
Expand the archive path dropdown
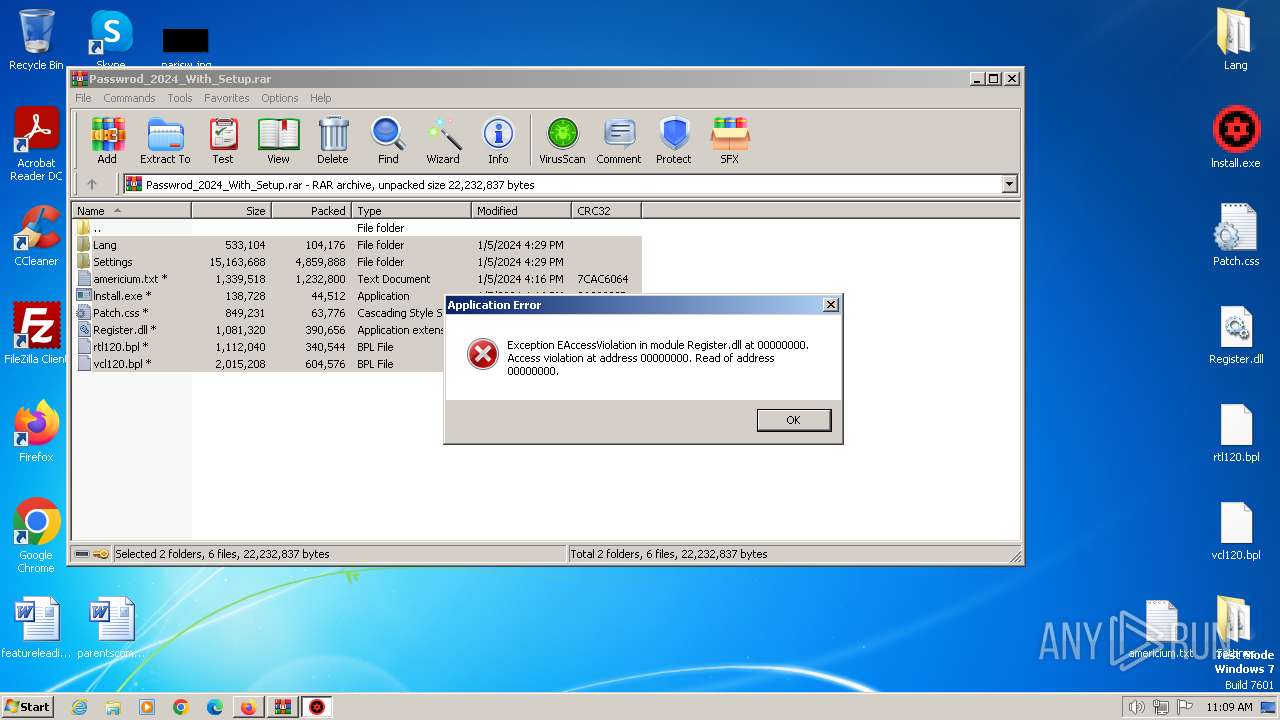pos(1009,184)
